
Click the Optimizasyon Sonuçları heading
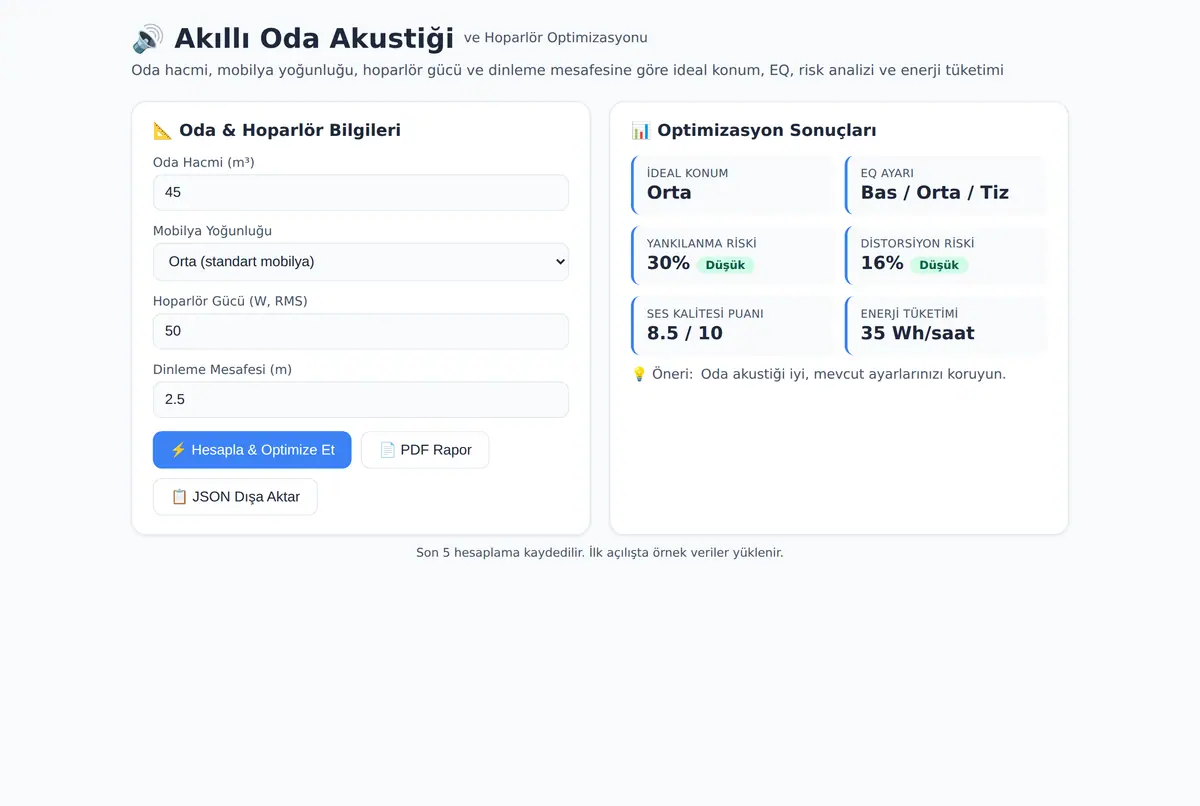(767, 130)
